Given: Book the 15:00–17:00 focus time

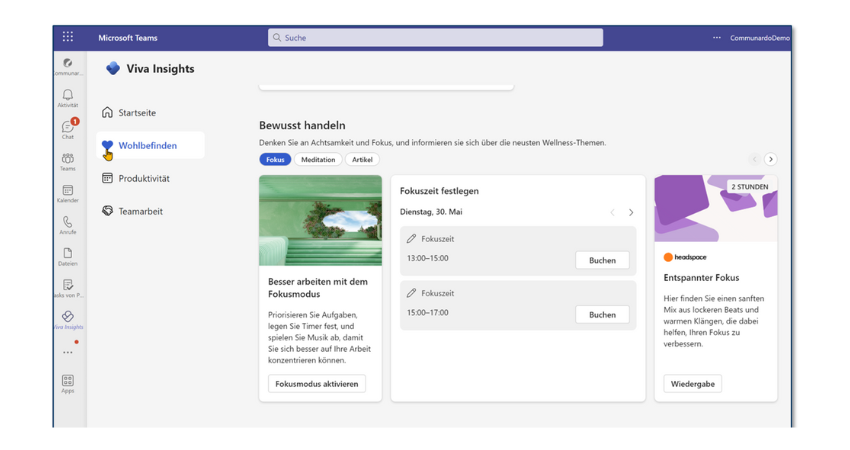Looking at the screenshot, I should pos(602,314).
